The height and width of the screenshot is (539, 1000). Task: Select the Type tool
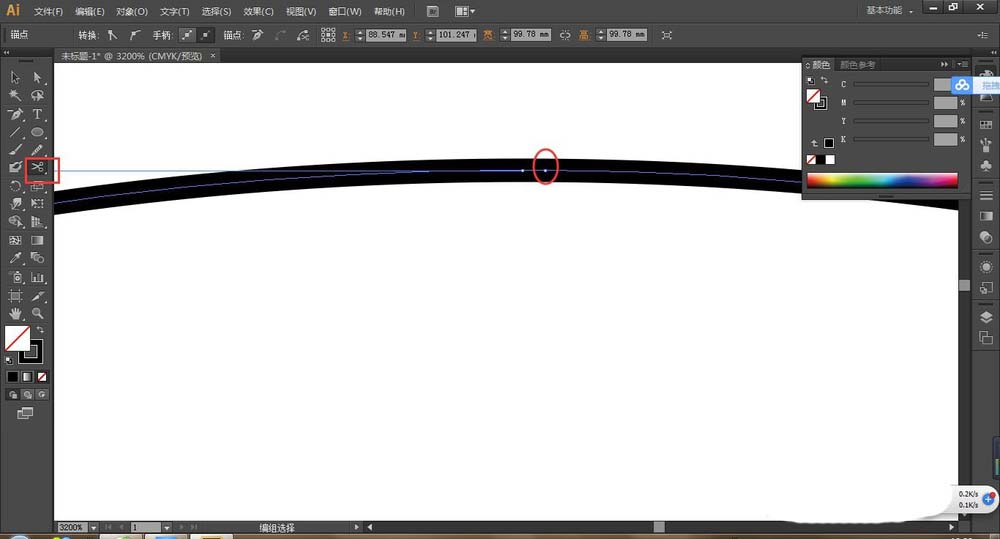tap(38, 114)
